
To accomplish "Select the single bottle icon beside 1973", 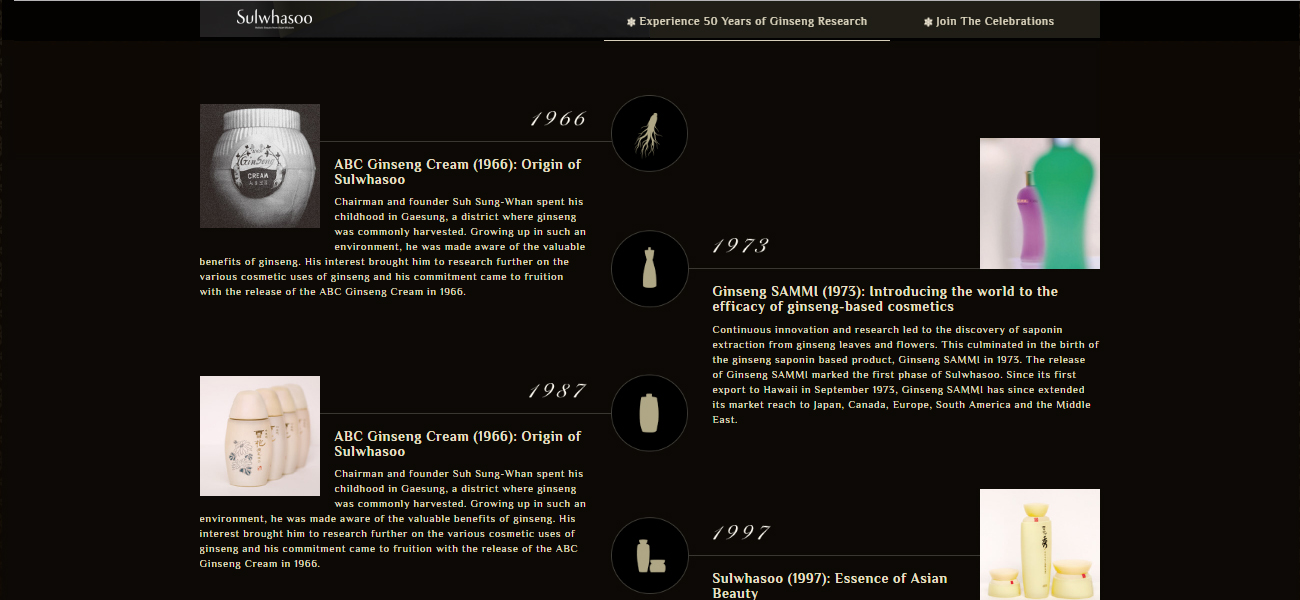I will coord(649,269).
